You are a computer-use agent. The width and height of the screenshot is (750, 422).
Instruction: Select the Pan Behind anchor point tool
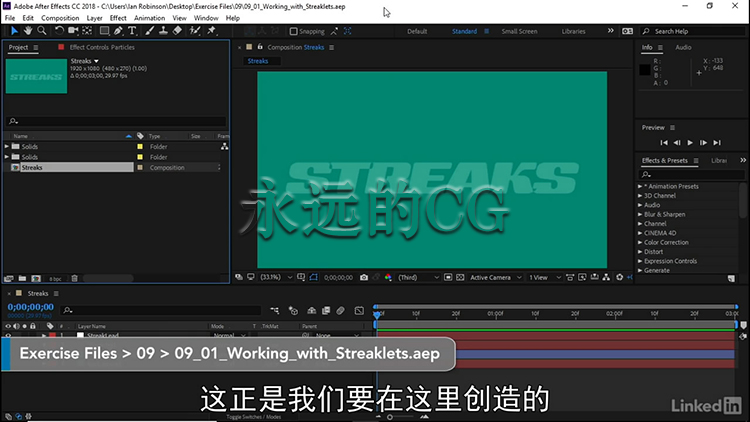pos(87,31)
